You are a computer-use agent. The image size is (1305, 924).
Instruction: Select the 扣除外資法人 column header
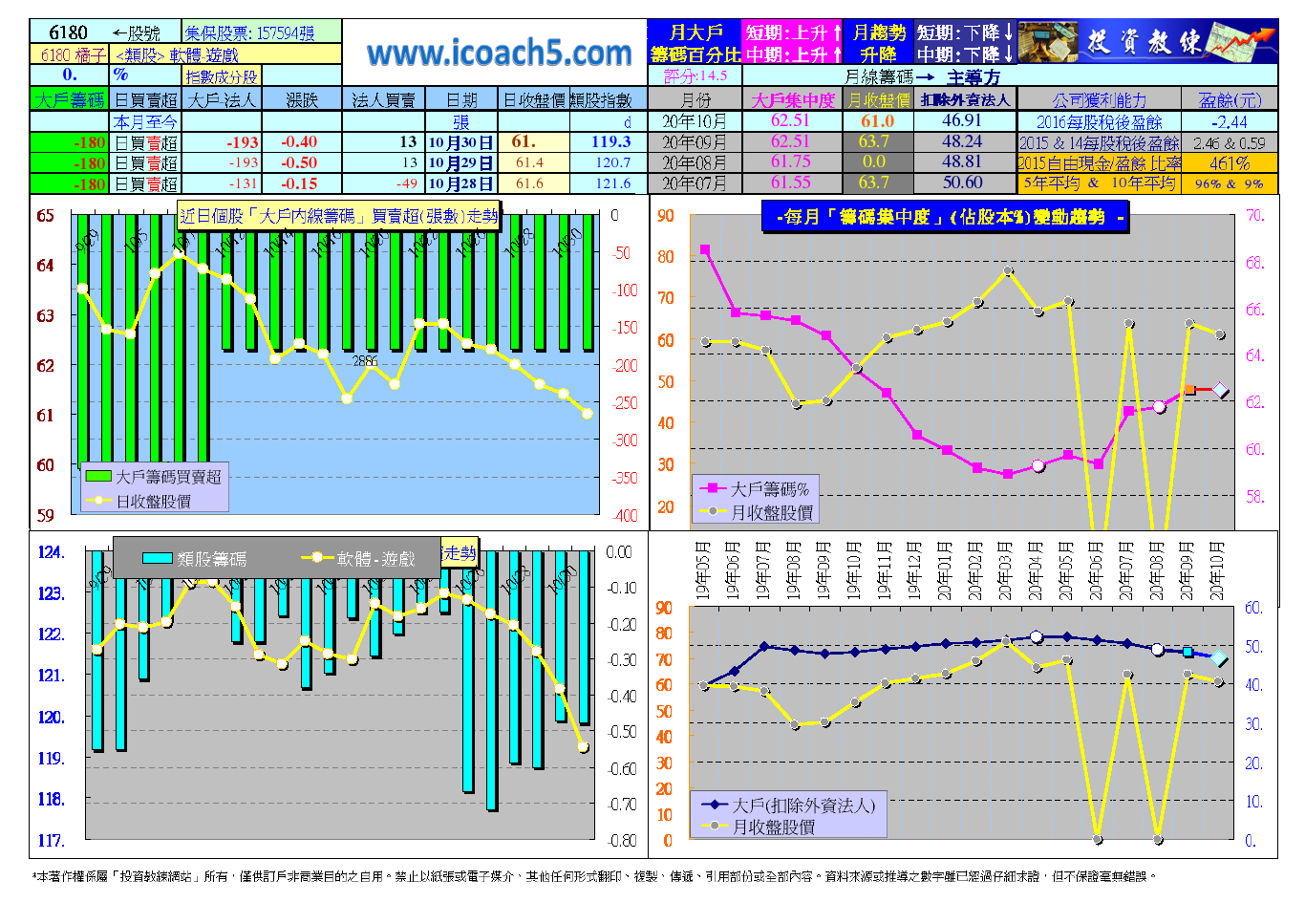click(965, 99)
